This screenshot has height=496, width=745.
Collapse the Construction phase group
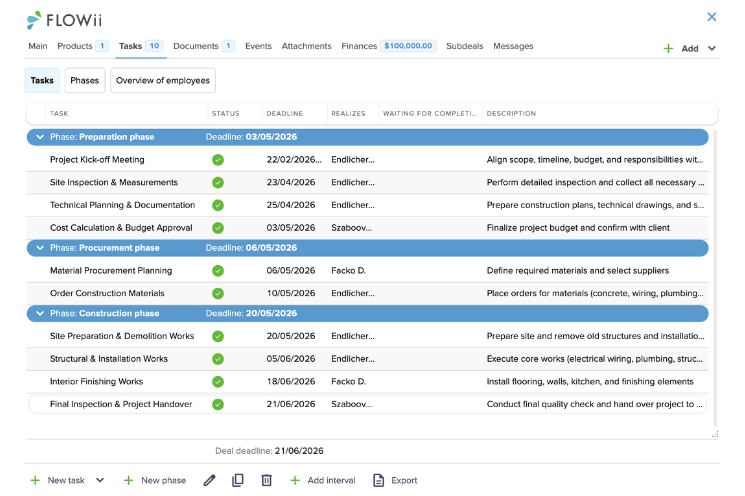tap(40, 314)
